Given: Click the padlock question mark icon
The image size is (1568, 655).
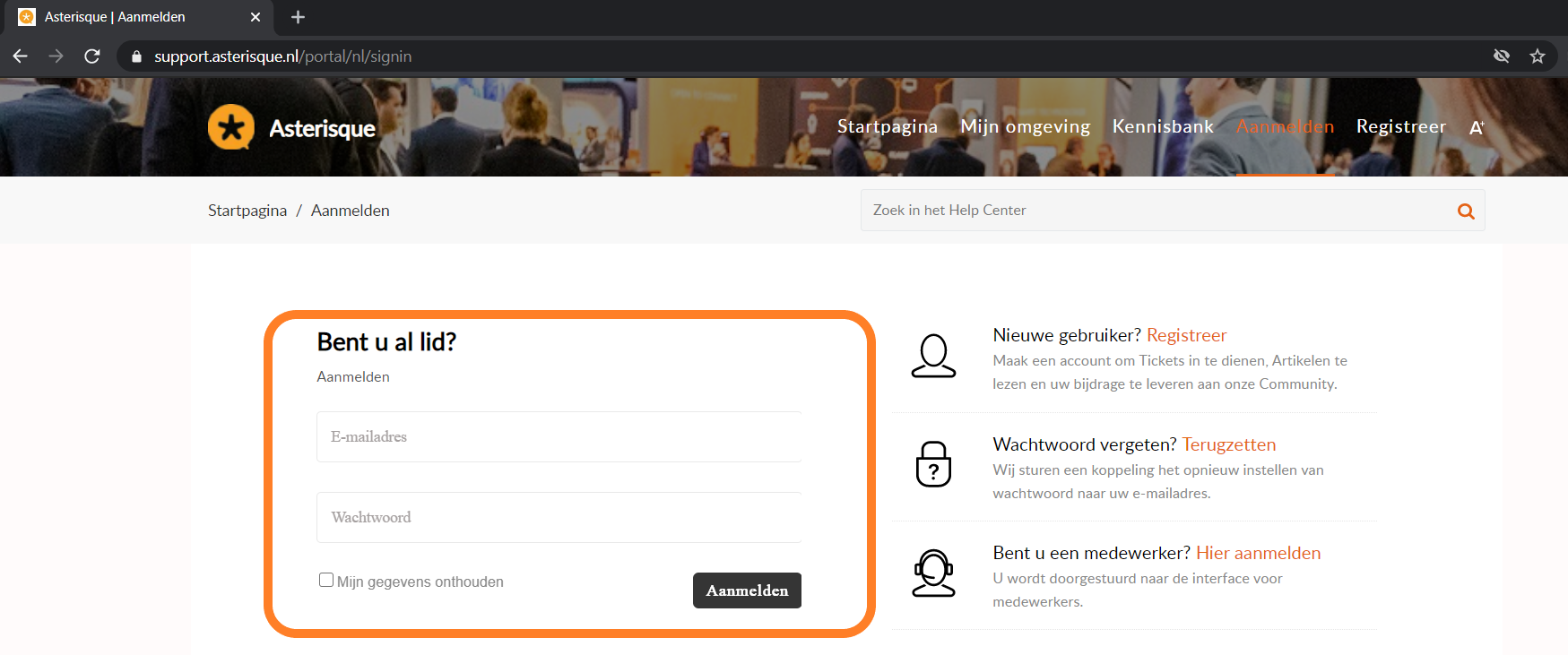Looking at the screenshot, I should click(933, 464).
